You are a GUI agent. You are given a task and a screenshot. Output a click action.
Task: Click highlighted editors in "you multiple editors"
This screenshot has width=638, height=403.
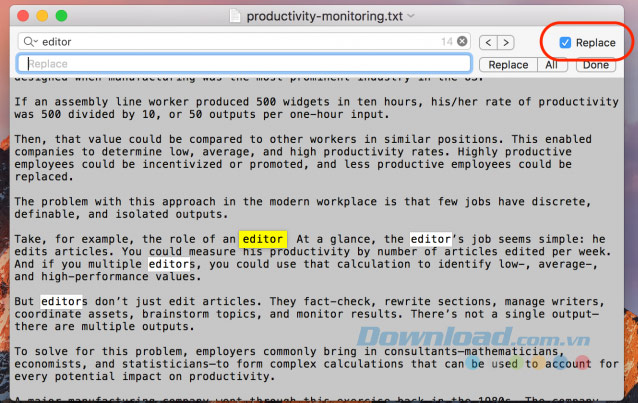point(169,264)
